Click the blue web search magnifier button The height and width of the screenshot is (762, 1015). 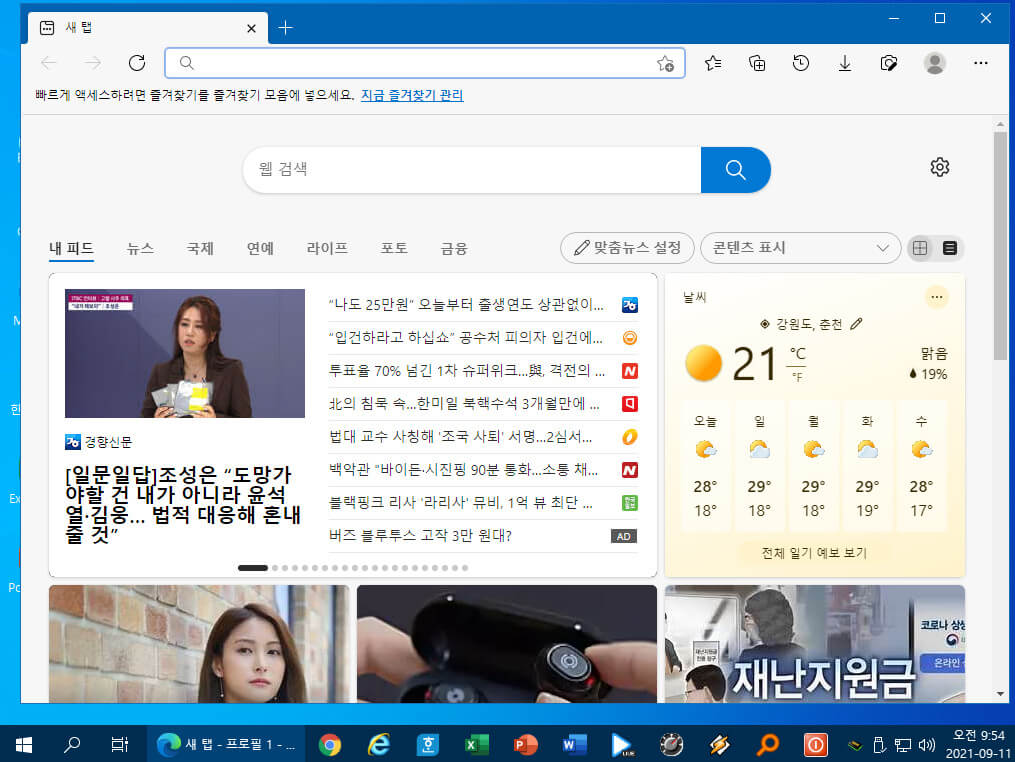(735, 170)
